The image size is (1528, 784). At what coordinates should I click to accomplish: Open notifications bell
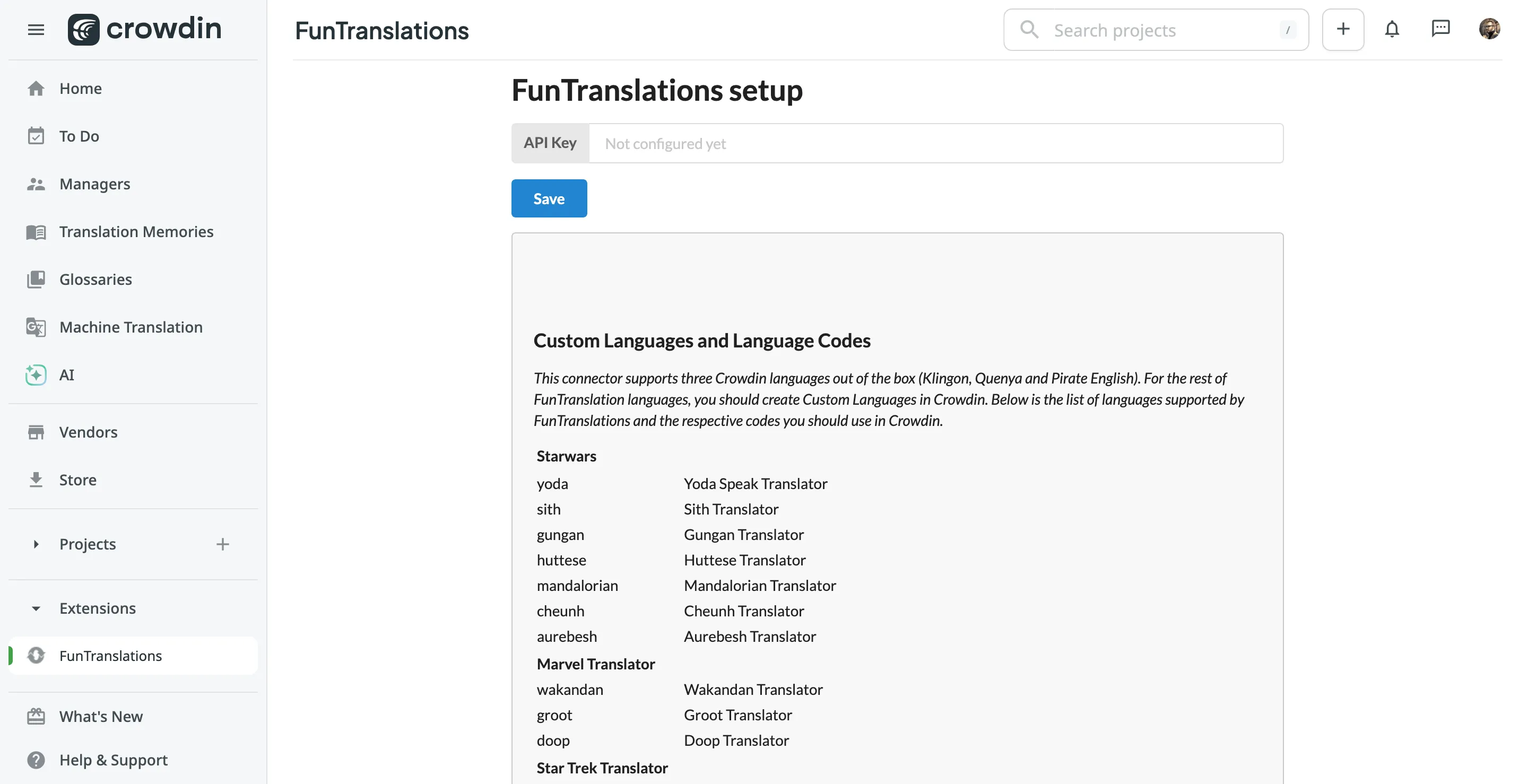(x=1392, y=30)
